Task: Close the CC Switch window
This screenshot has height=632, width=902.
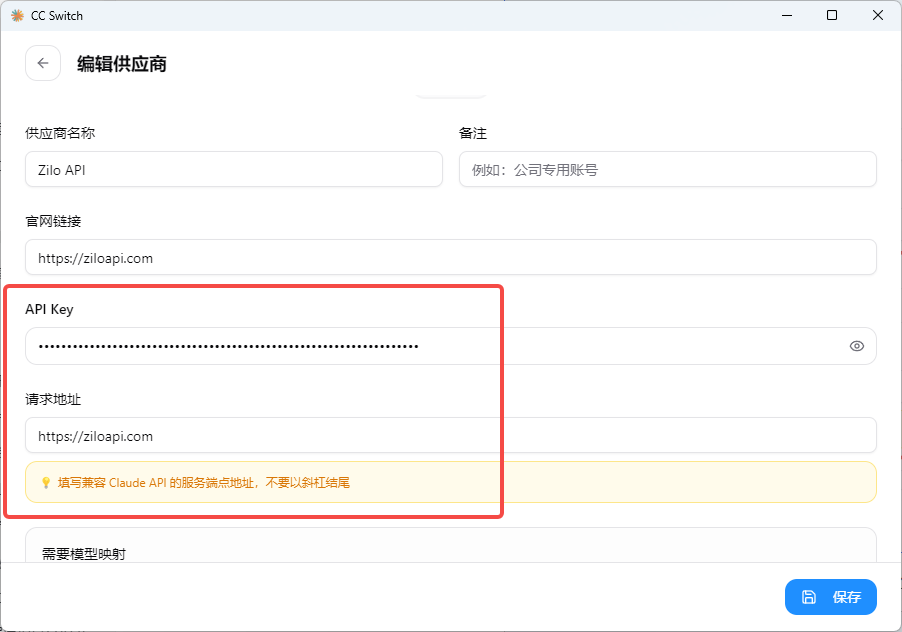Action: [x=878, y=16]
